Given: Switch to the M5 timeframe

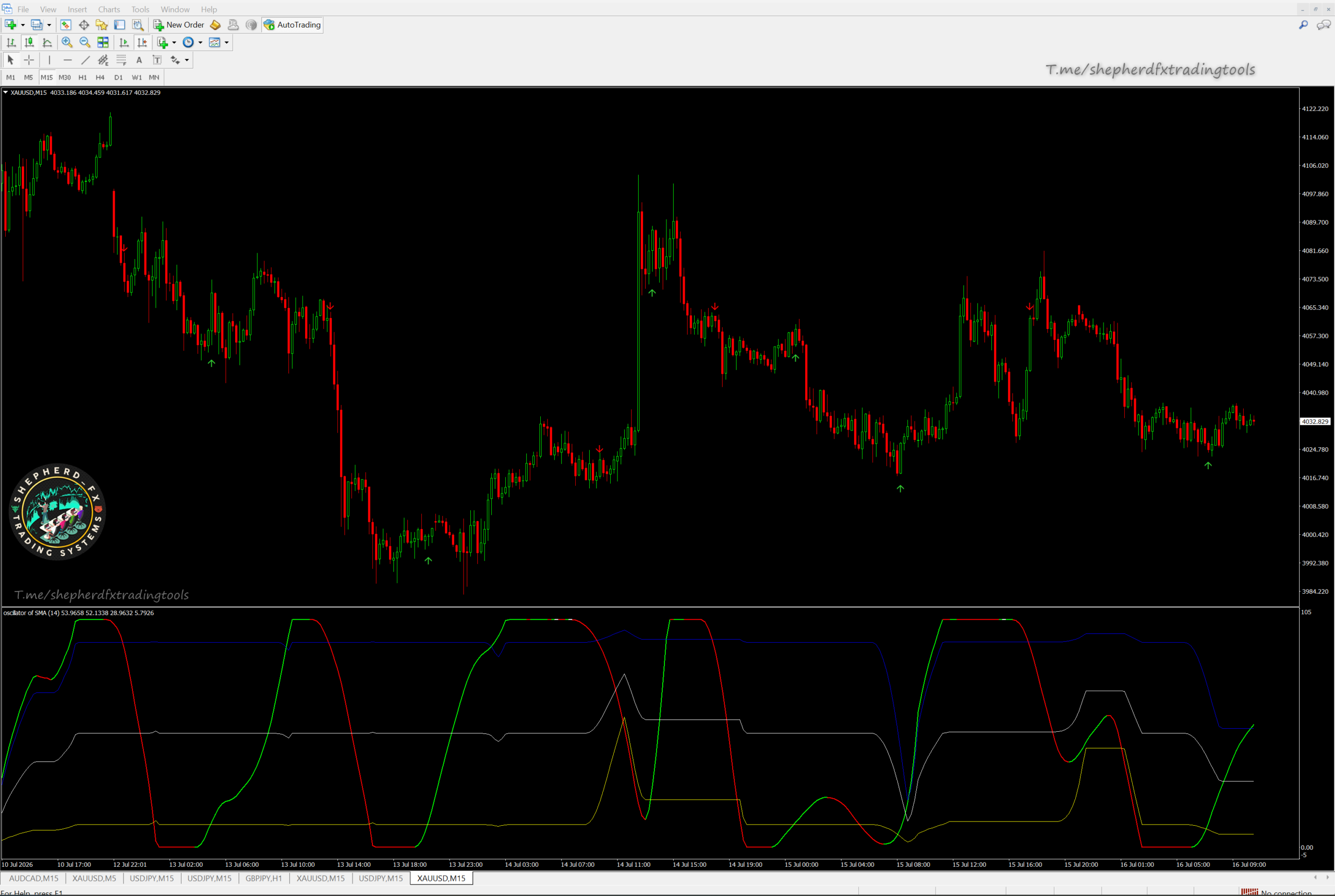Looking at the screenshot, I should click(x=29, y=77).
